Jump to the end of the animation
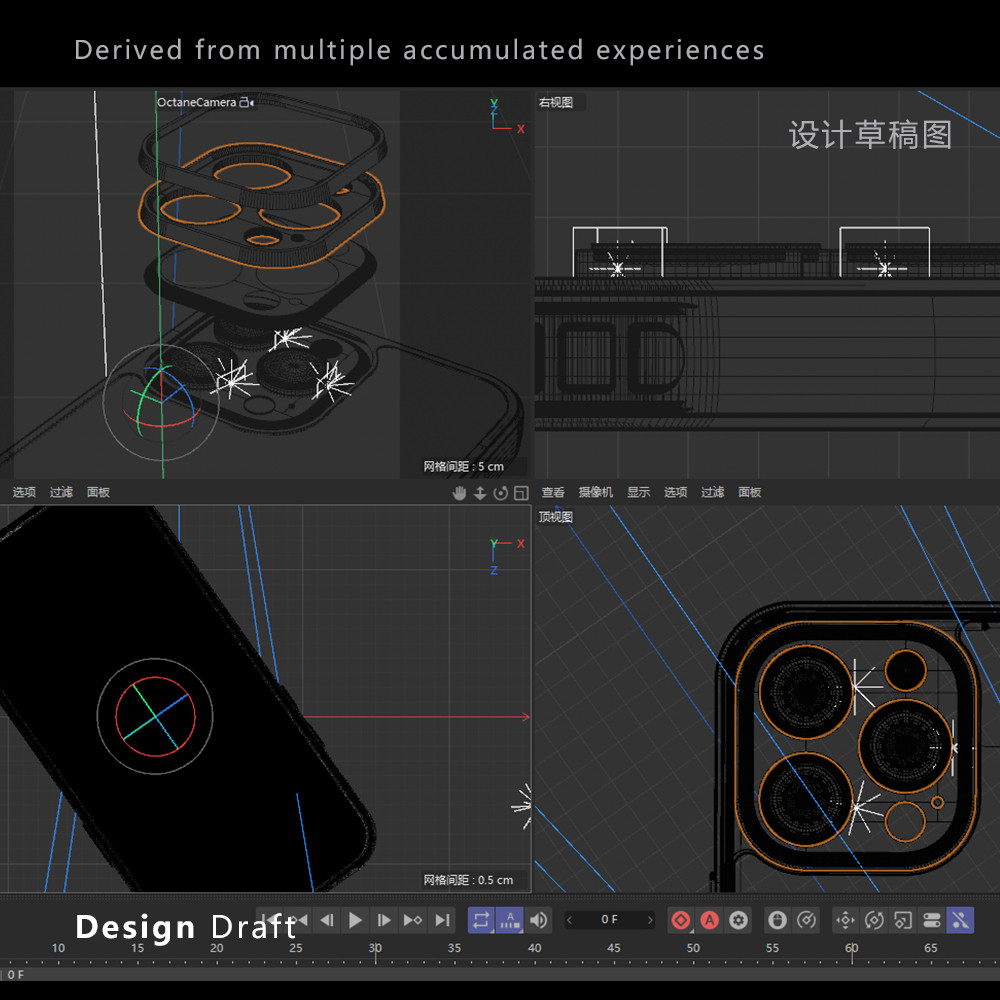Screen dimensions: 1000x1000 pos(442,920)
